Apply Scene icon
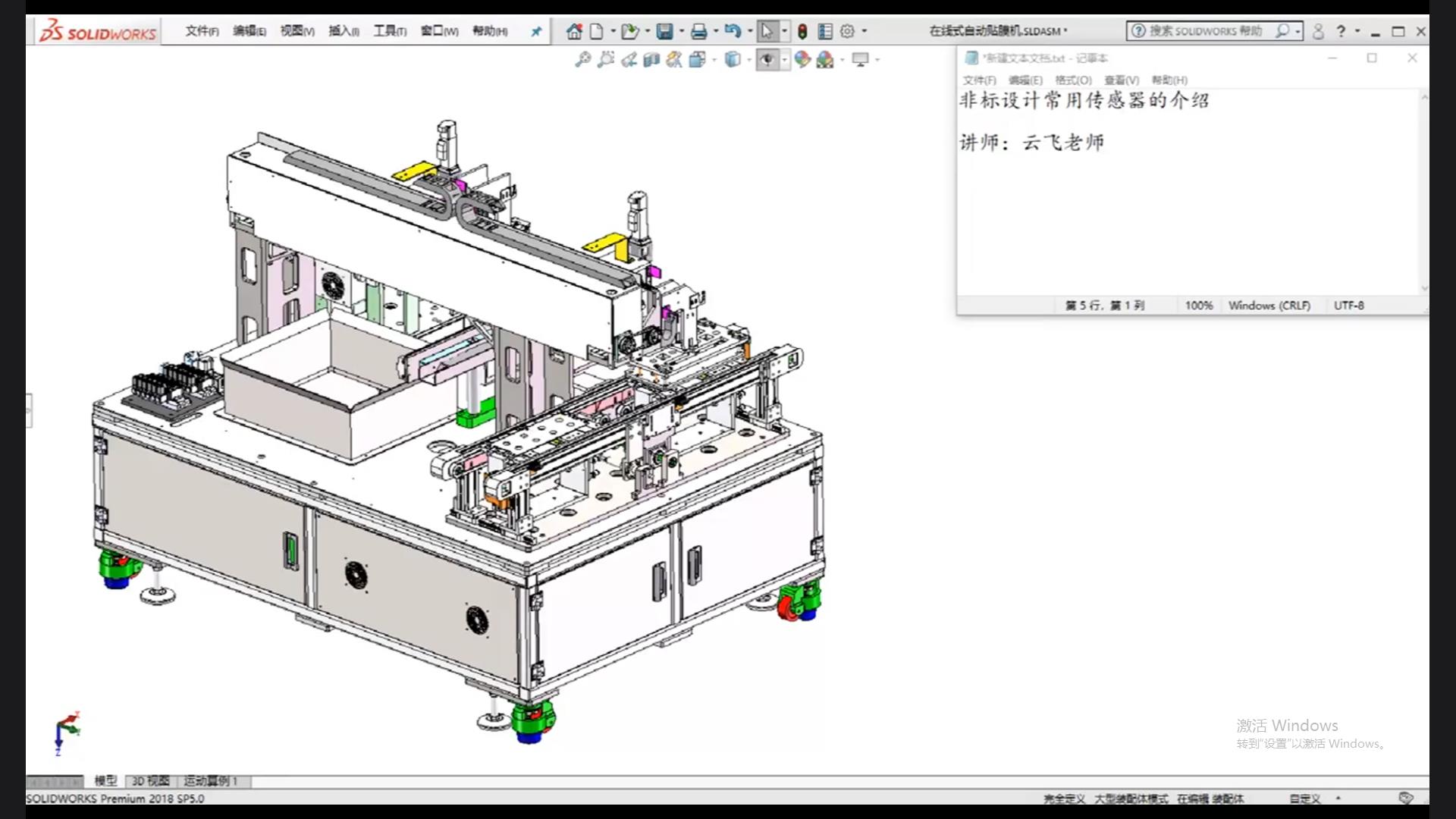The image size is (1456, 819). 825,59
